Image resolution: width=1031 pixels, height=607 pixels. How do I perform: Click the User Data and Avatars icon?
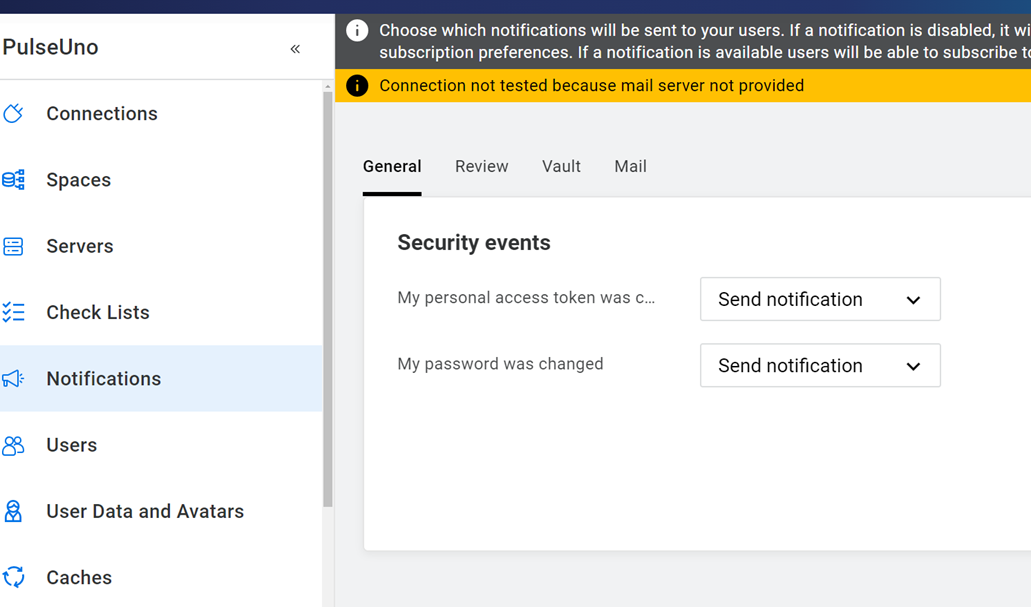click(x=13, y=511)
